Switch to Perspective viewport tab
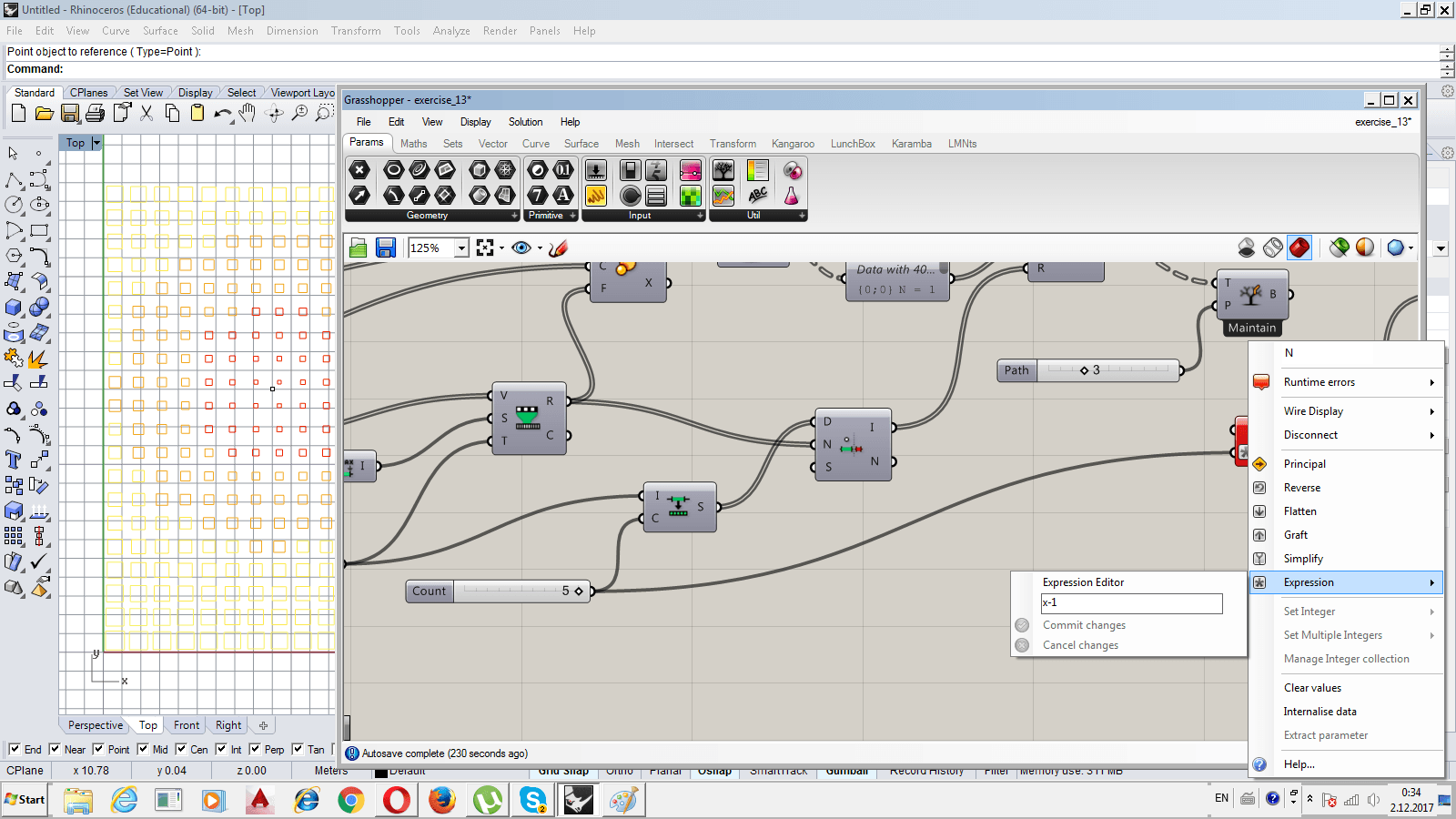Image resolution: width=1456 pixels, height=819 pixels. (96, 725)
